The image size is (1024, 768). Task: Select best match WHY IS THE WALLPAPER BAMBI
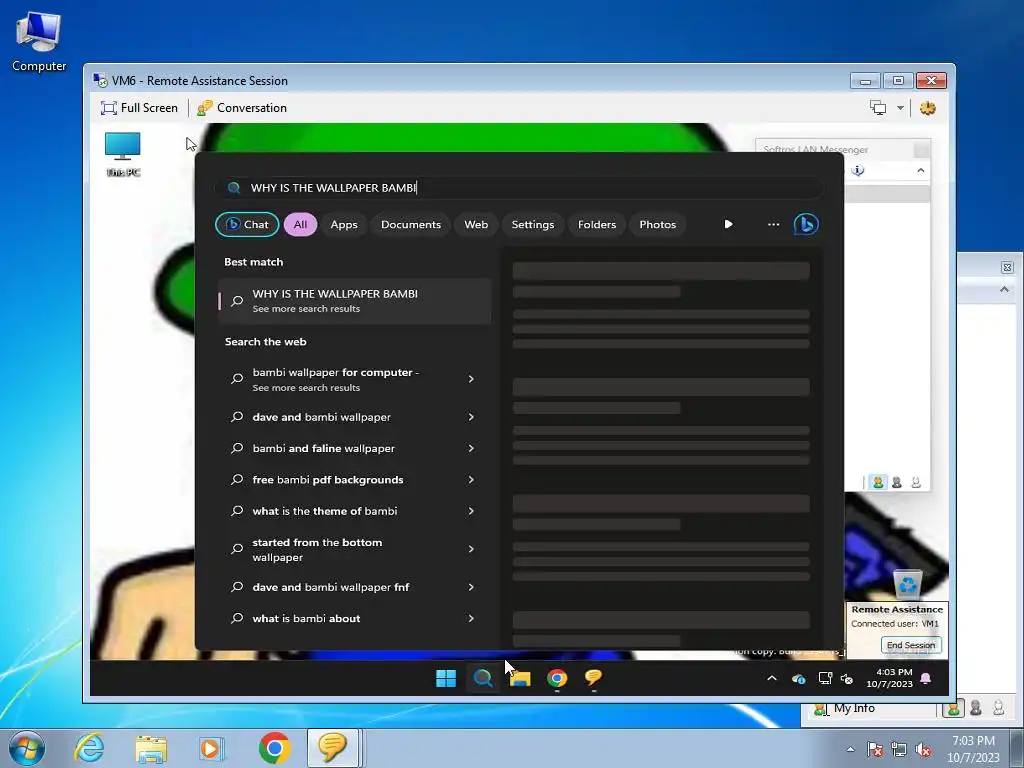pos(355,301)
